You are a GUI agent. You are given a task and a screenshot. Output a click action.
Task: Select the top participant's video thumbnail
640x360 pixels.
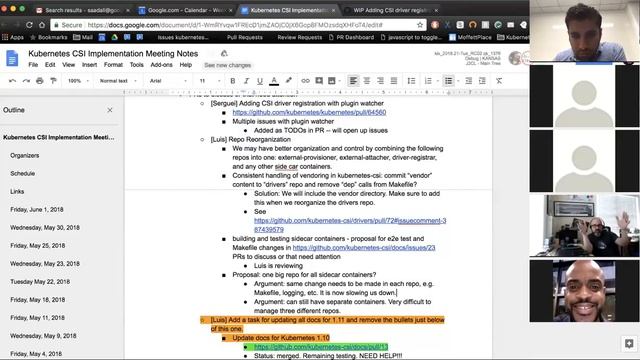tap(584, 31)
